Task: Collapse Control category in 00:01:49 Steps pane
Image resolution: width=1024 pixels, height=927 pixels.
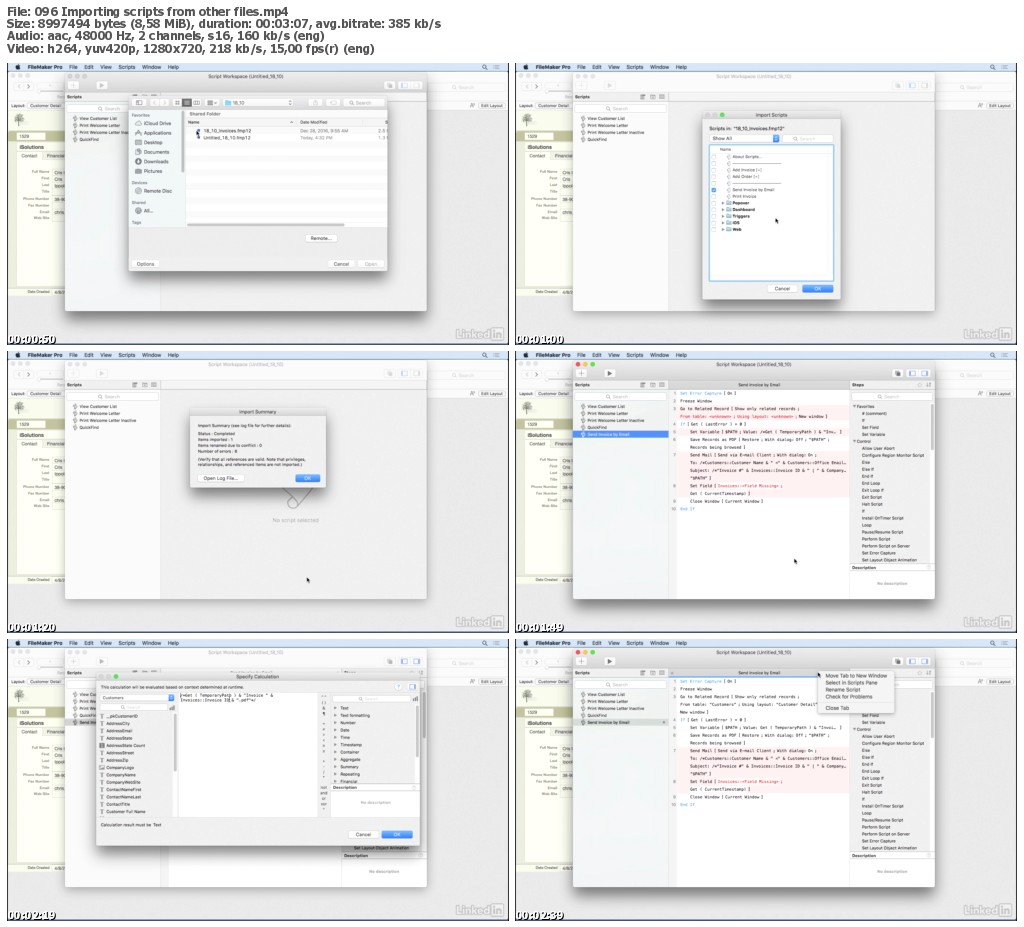Action: pyautogui.click(x=854, y=441)
